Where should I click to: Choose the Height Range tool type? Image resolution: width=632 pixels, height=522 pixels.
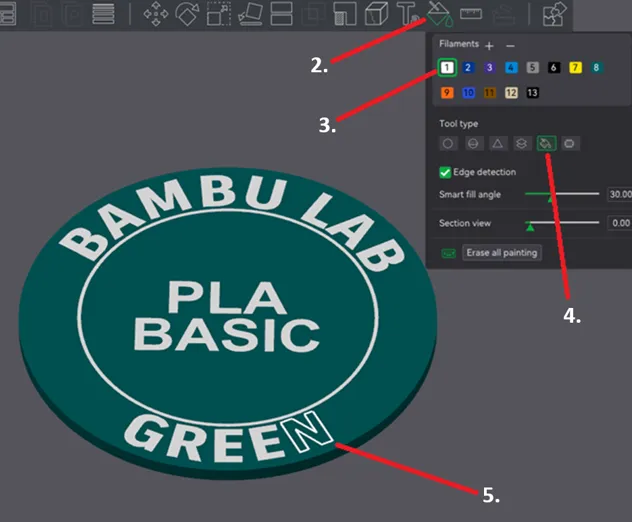522,143
